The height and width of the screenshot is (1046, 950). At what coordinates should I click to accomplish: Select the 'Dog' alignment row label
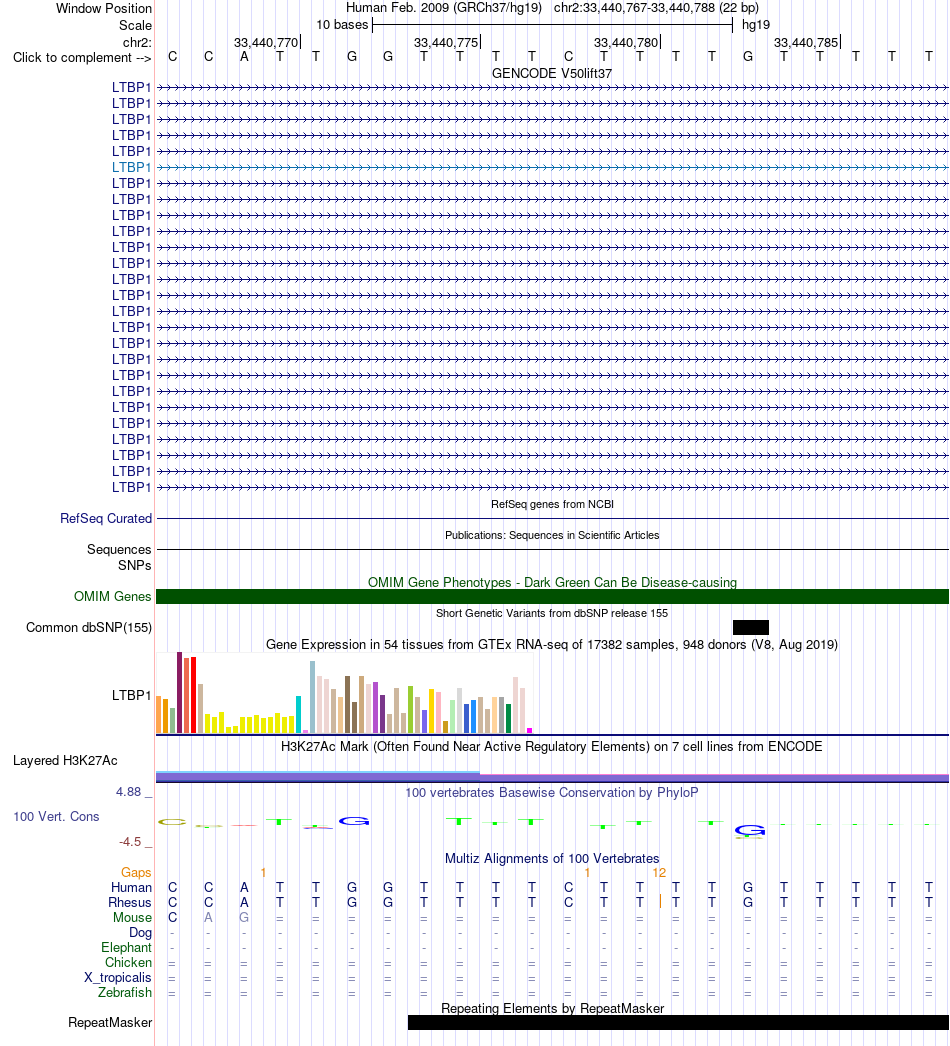(x=141, y=933)
